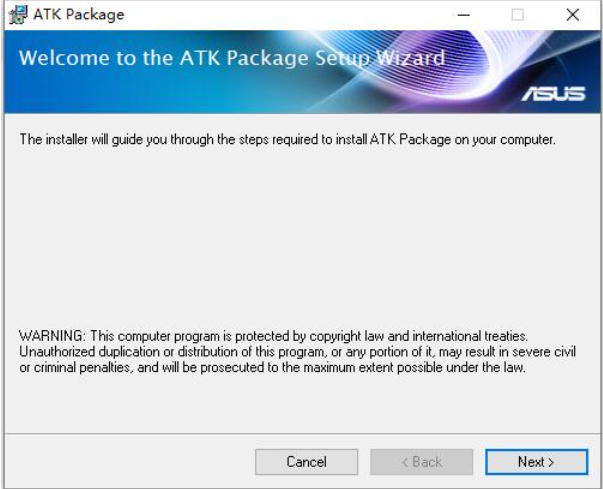This screenshot has height=489, width=603.
Task: Click the Welcome to ATK Package Setup Wizard heading
Action: [x=232, y=58]
